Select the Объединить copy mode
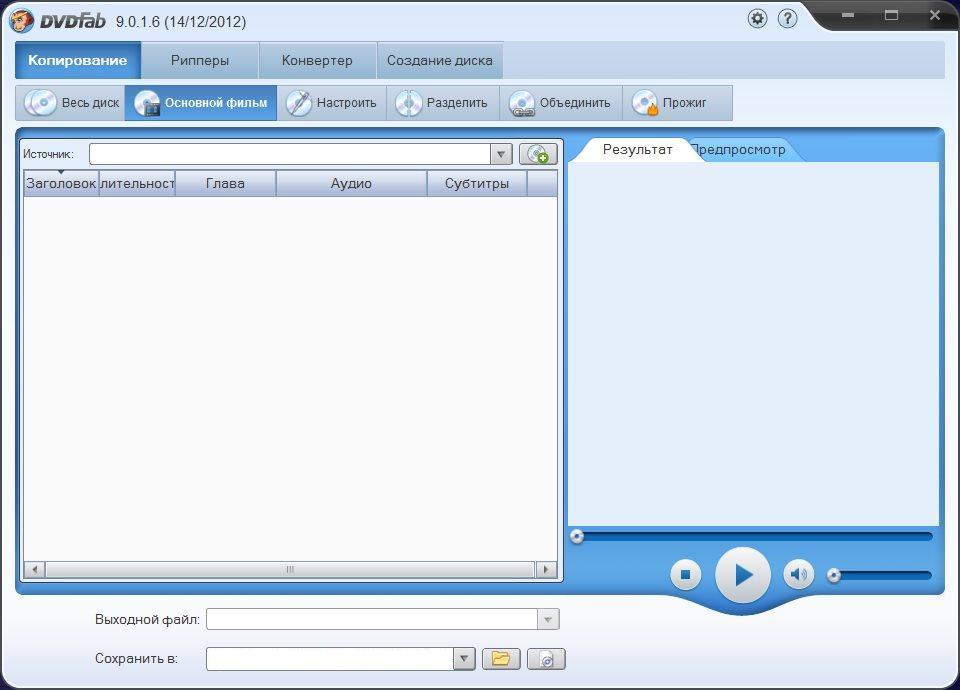This screenshot has height=690, width=960. pyautogui.click(x=561, y=103)
